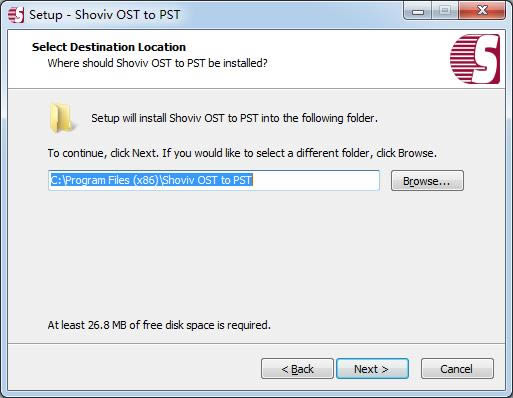Click the 'Select Destination Location' heading
The width and height of the screenshot is (513, 398).
(x=109, y=47)
